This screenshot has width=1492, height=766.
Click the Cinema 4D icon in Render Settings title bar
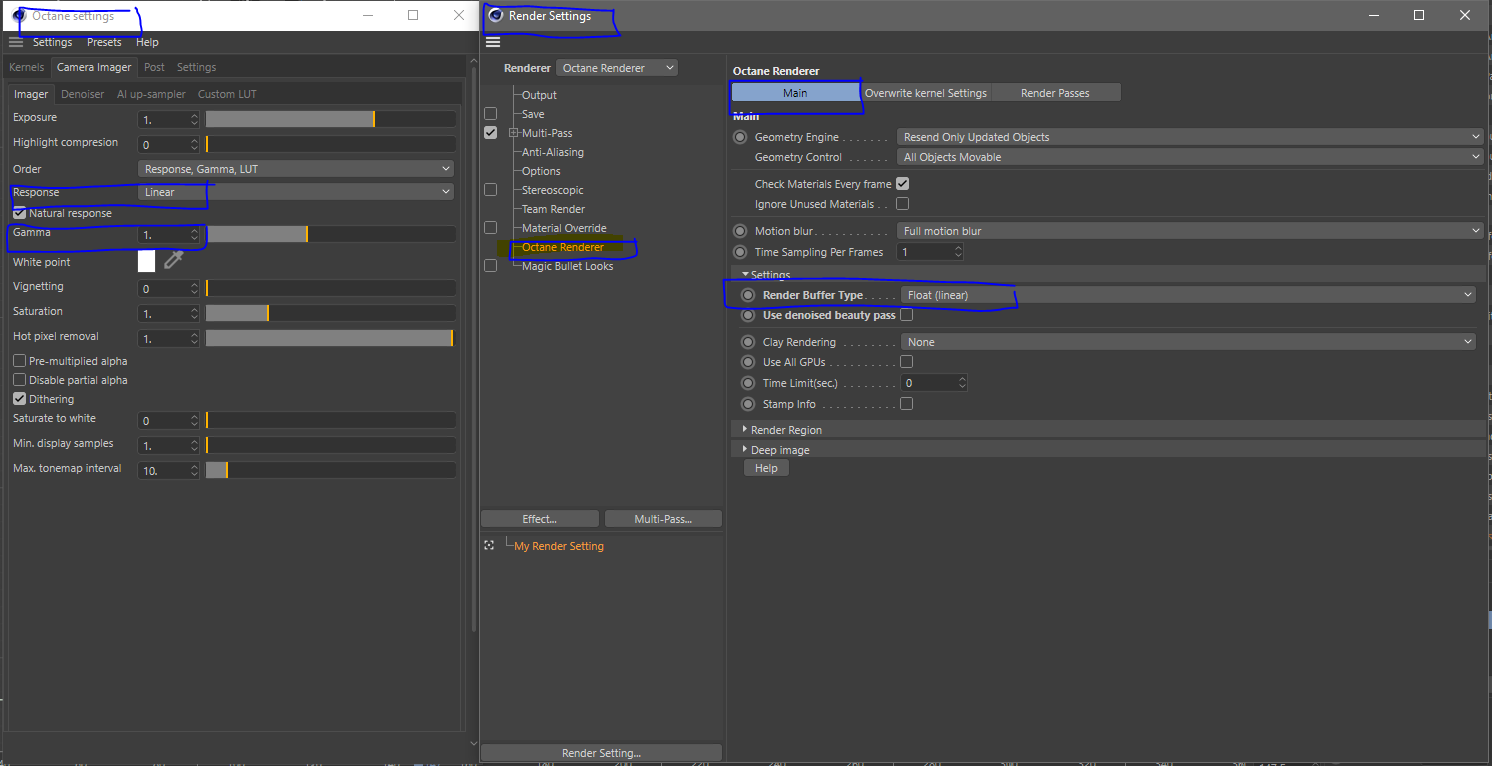coord(495,16)
